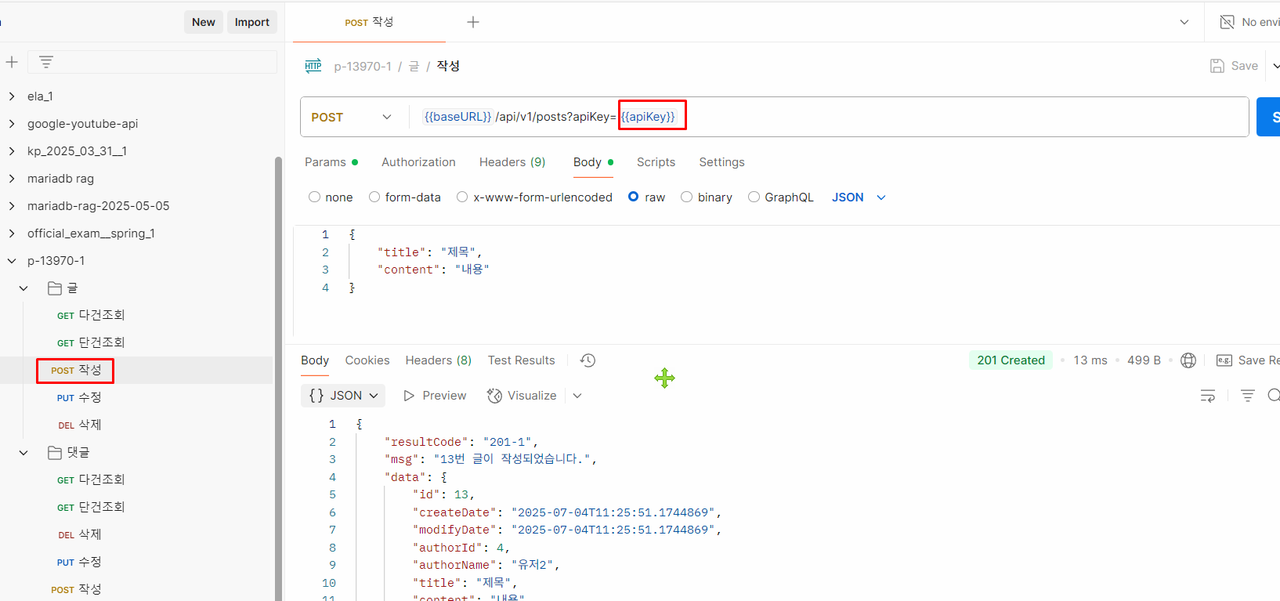Open the Test Results tab

point(521,360)
